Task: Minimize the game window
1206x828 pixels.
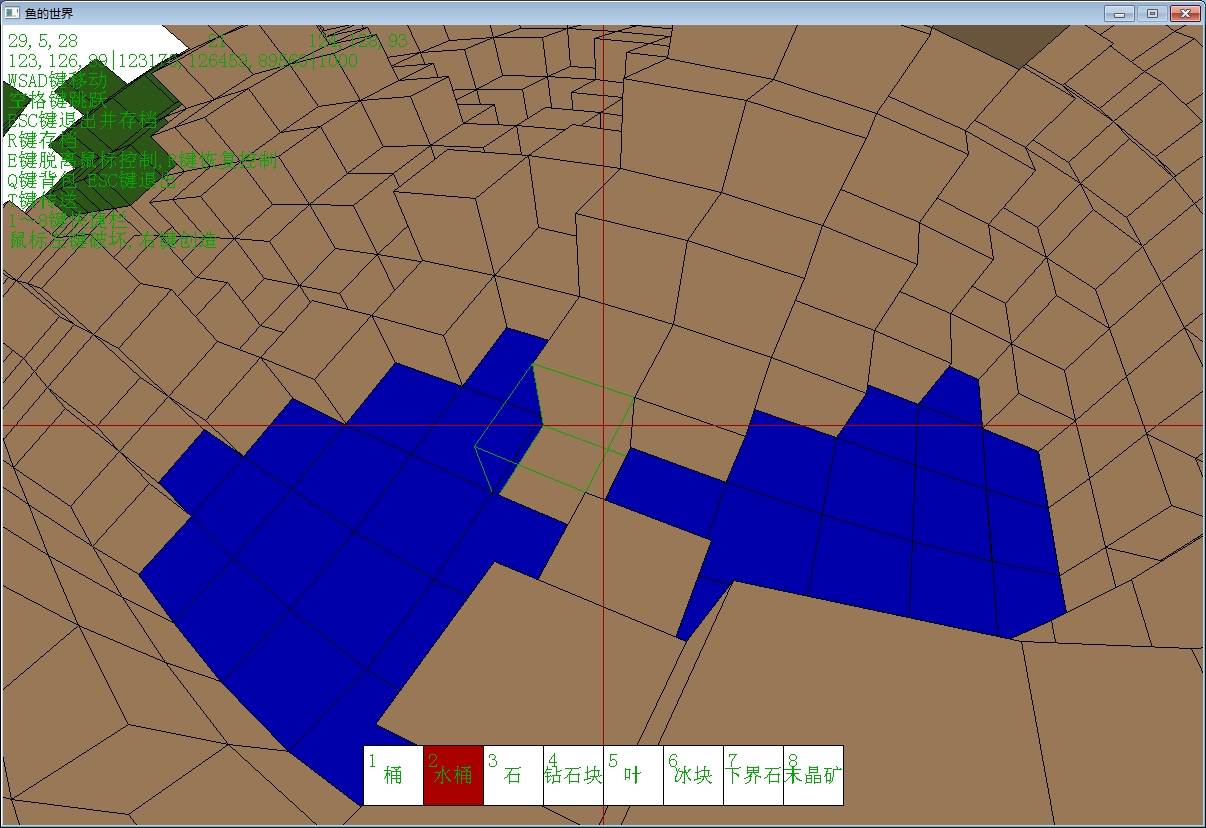Action: tap(1119, 13)
